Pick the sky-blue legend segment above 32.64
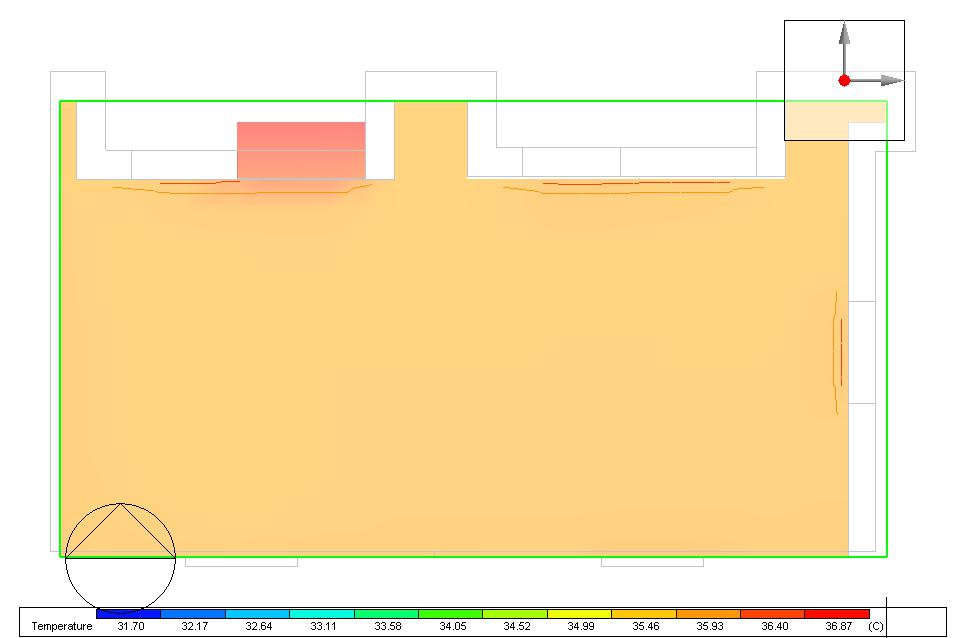The width and height of the screenshot is (966, 638). click(258, 614)
